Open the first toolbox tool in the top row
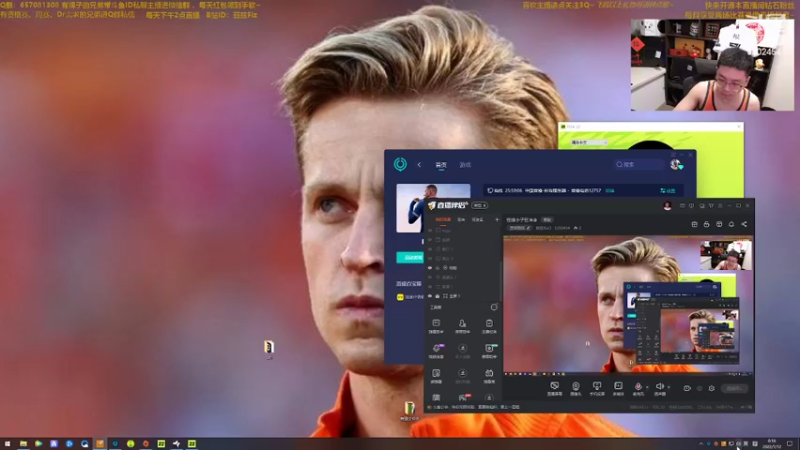The height and width of the screenshot is (450, 800). click(x=436, y=326)
